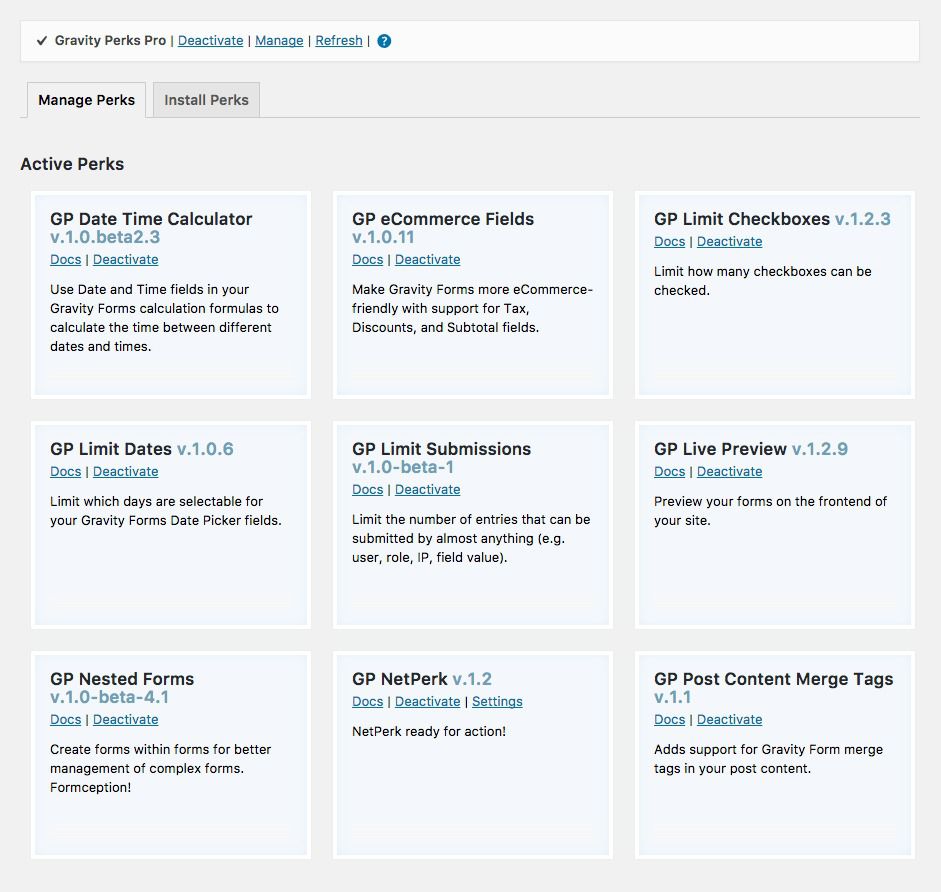Deactivate the GP Limit Checkboxes perk
Viewport: 941px width, 892px height.
tap(729, 242)
